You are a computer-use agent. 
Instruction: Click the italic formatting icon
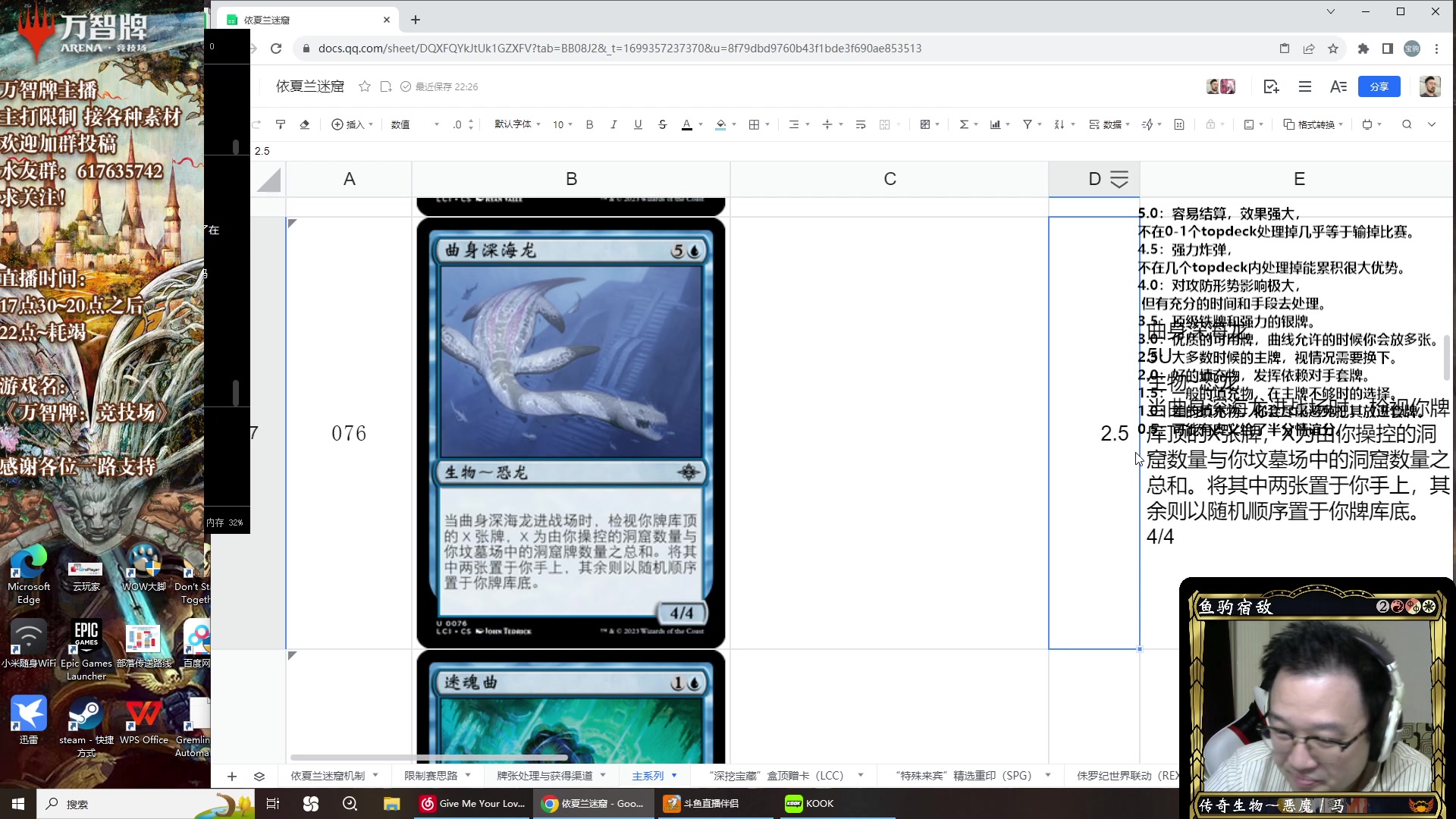[x=613, y=124]
